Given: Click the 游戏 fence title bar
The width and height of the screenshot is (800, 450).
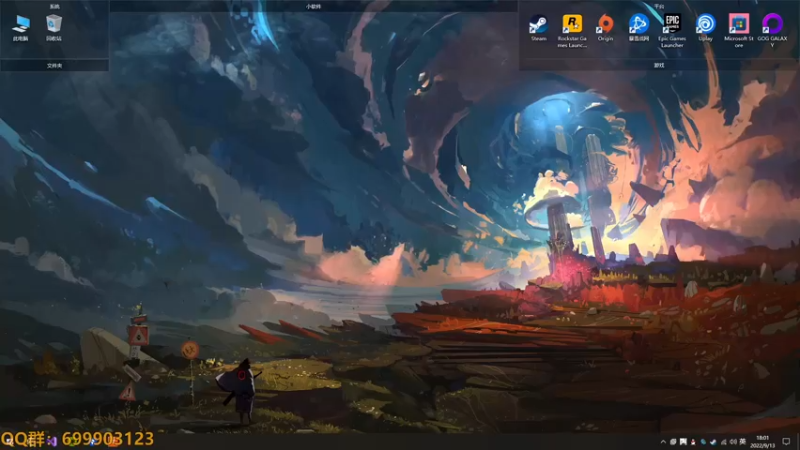Looking at the screenshot, I should coord(659,65).
